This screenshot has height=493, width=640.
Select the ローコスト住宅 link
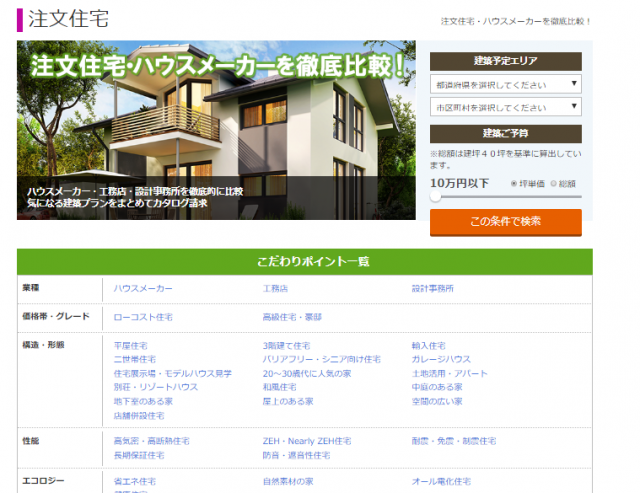(x=143, y=317)
